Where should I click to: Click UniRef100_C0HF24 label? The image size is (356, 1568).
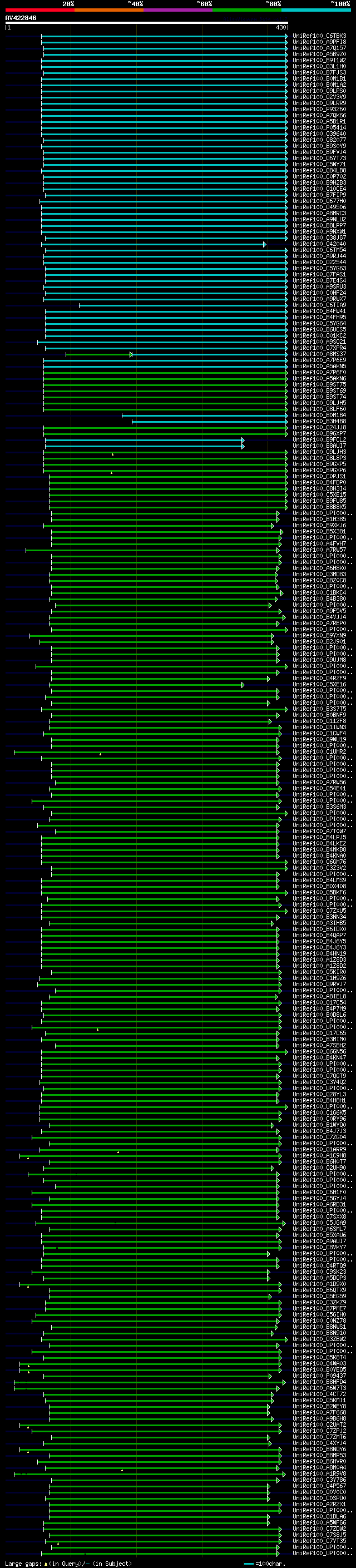[319, 293]
